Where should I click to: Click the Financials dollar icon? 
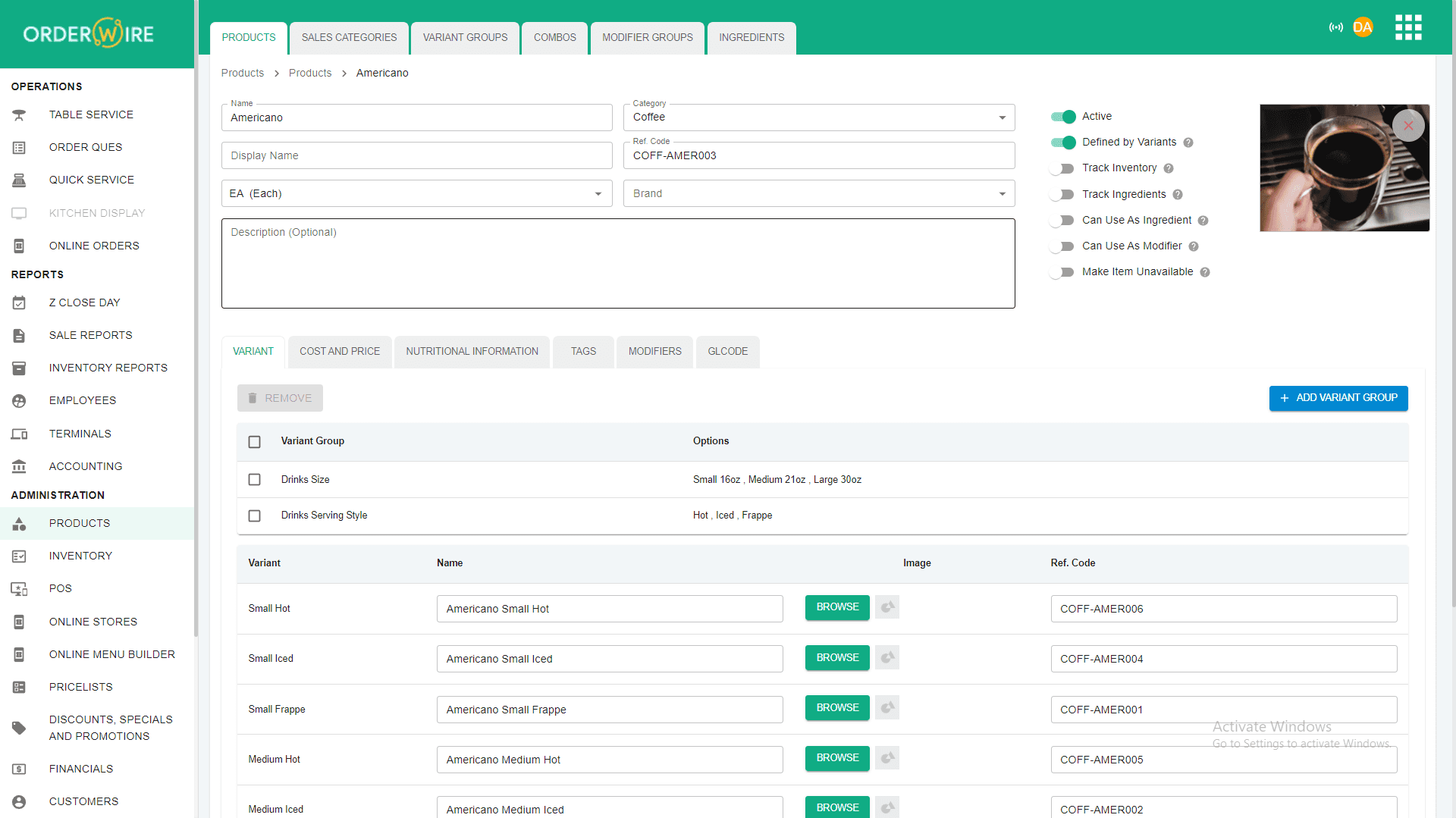[x=19, y=769]
